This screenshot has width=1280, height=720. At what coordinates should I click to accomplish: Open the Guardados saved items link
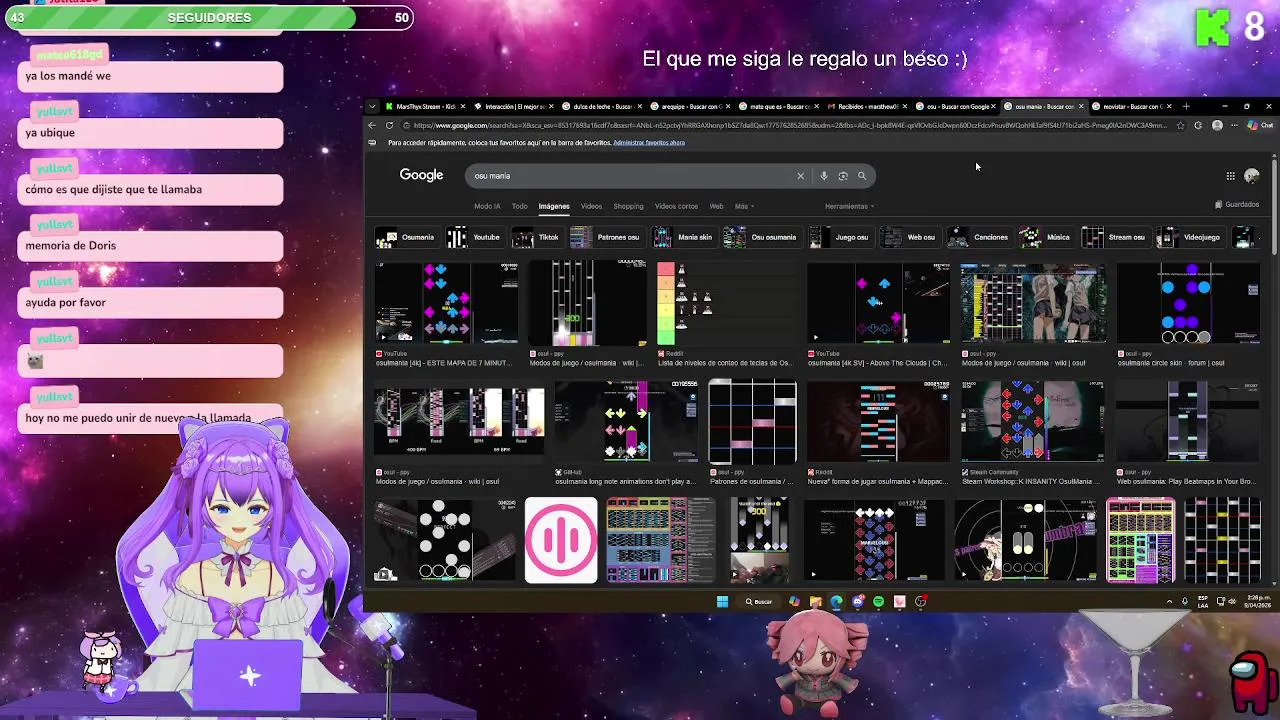click(x=1237, y=204)
